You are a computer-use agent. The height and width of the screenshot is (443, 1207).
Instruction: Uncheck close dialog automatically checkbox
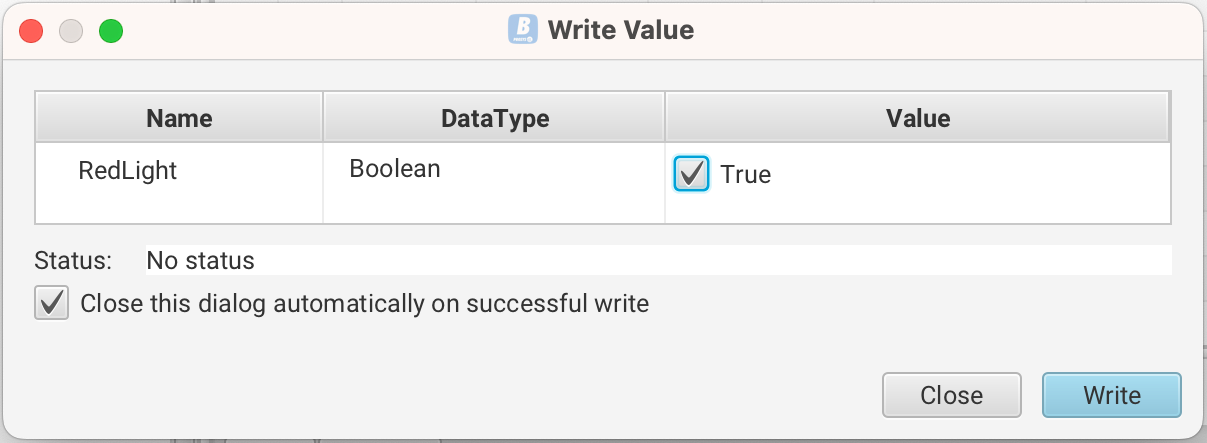(x=51, y=303)
